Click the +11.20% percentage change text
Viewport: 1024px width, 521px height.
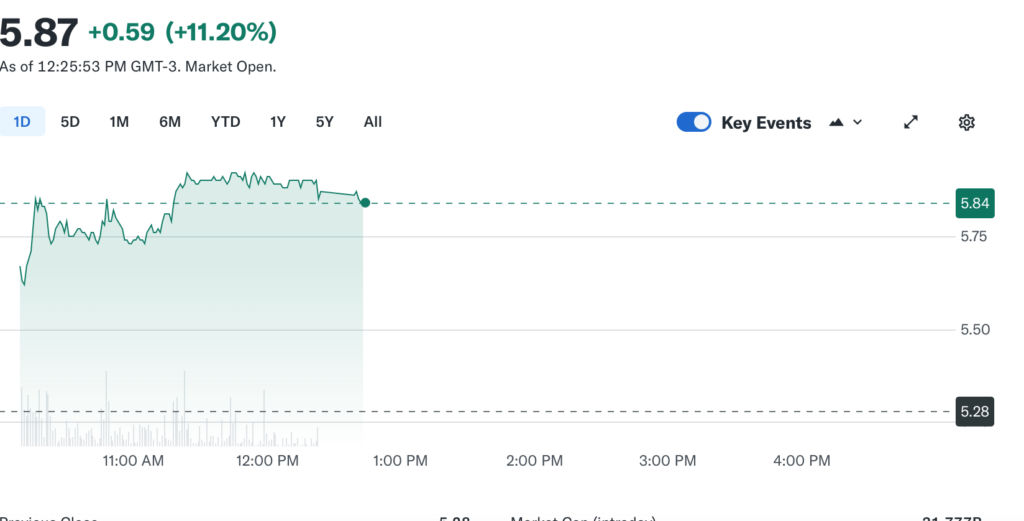click(x=221, y=32)
